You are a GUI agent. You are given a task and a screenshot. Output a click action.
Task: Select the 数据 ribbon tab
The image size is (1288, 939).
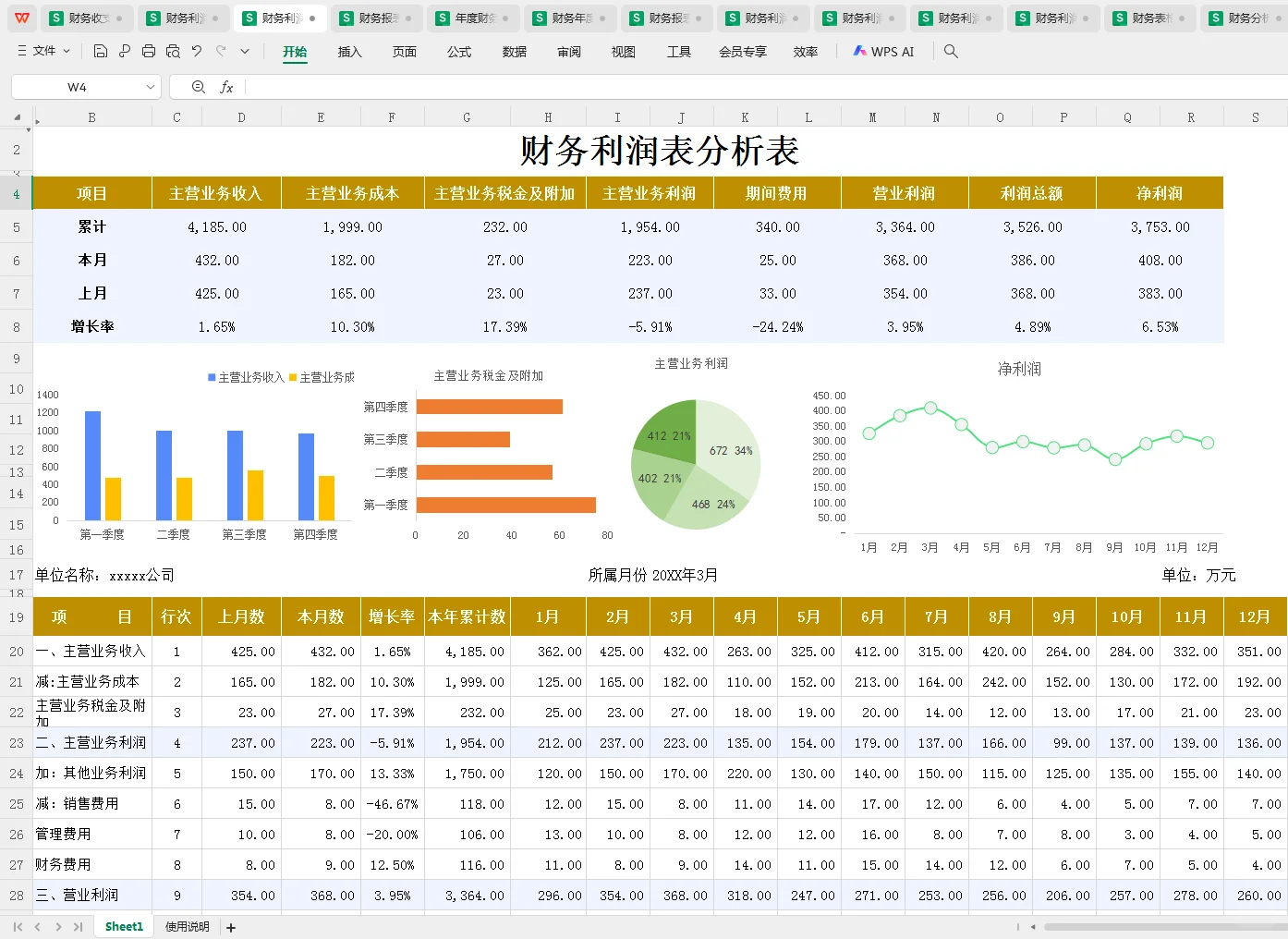point(514,52)
